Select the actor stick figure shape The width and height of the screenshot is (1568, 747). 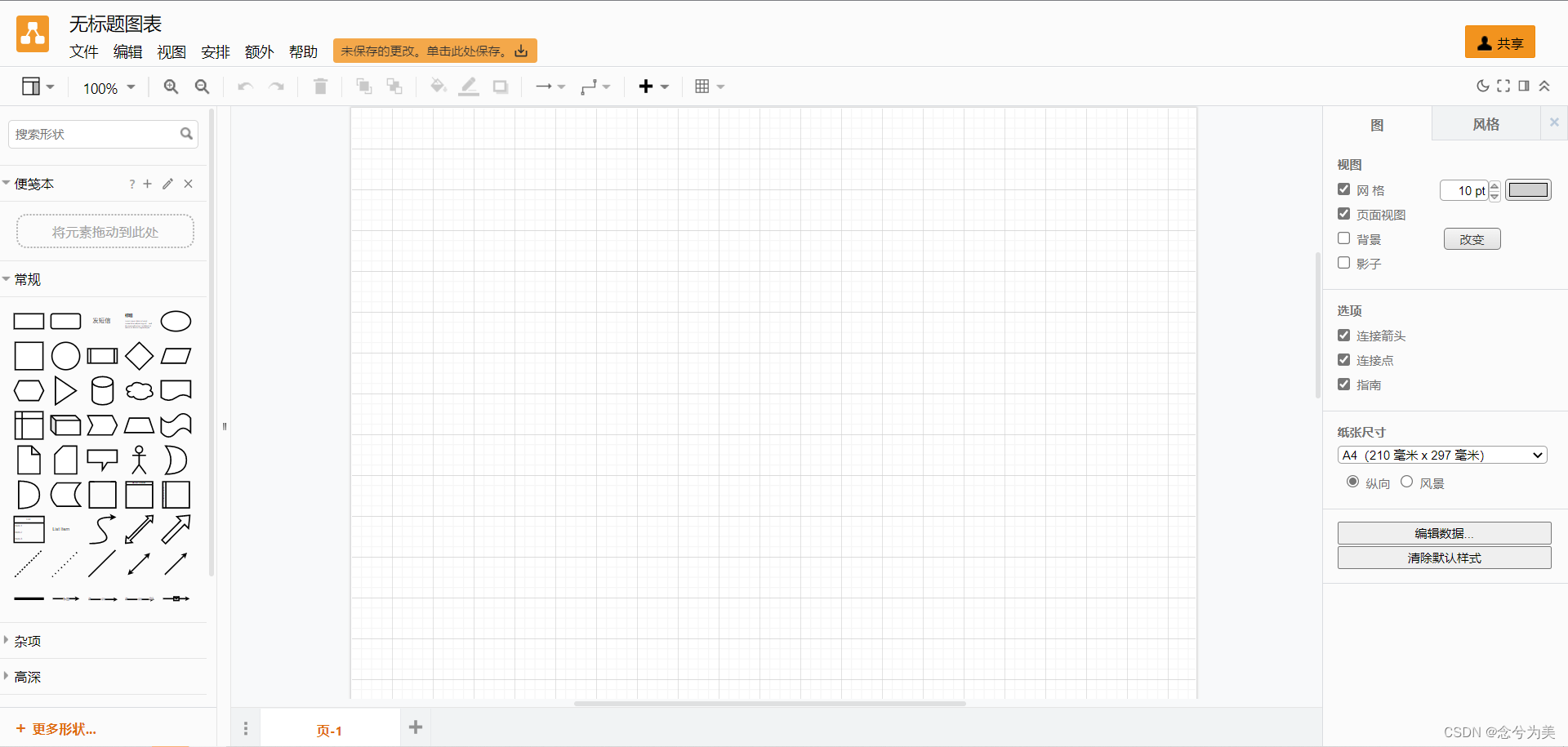[x=139, y=460]
